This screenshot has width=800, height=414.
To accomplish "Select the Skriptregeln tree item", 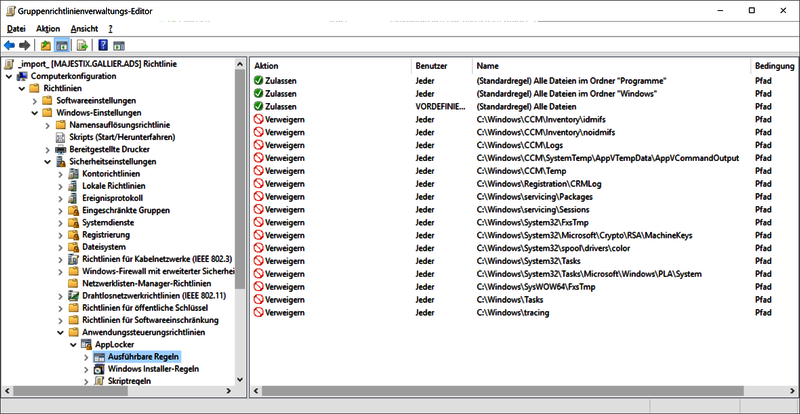I will [129, 381].
